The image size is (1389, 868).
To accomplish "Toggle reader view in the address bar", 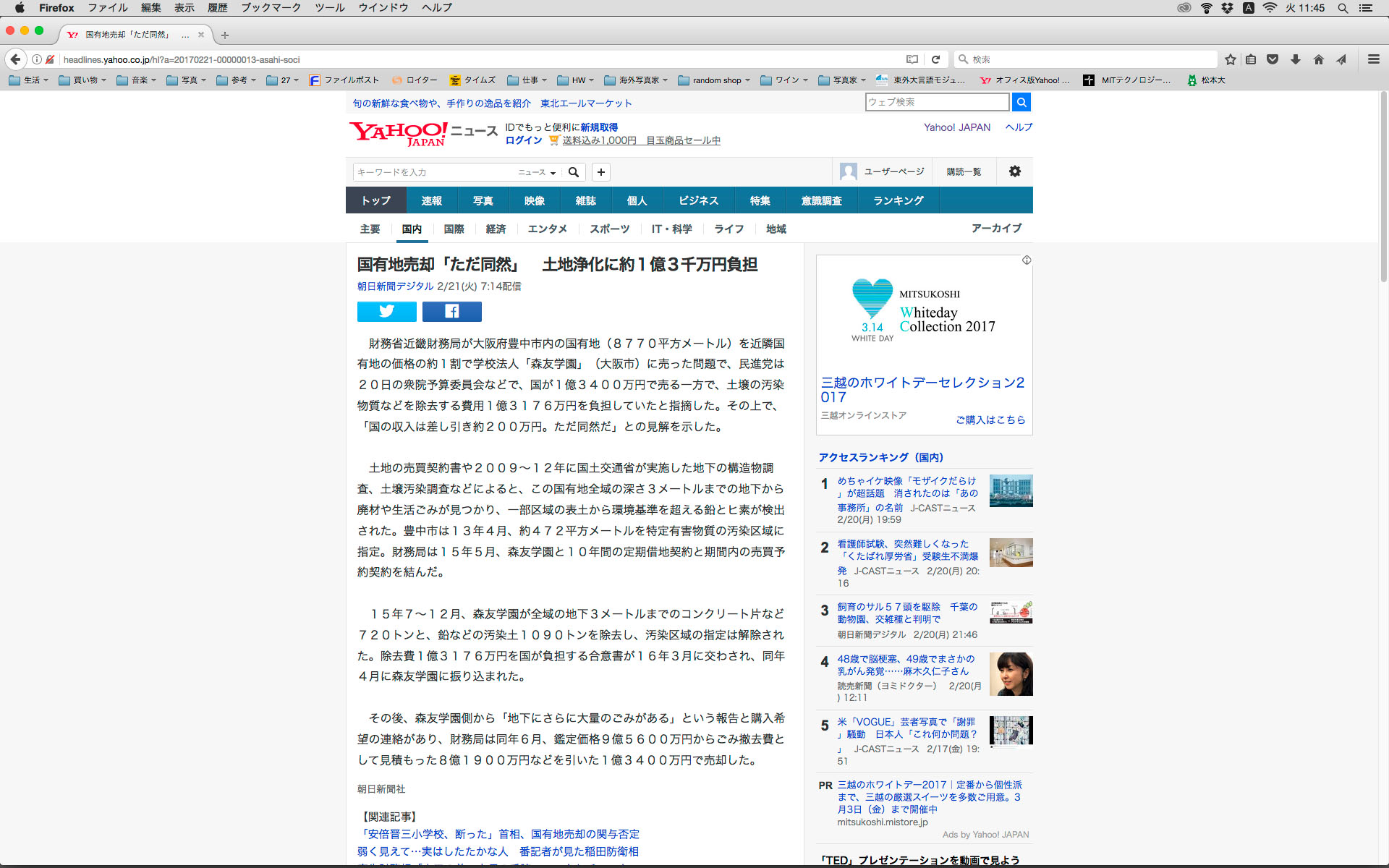I will (x=912, y=59).
